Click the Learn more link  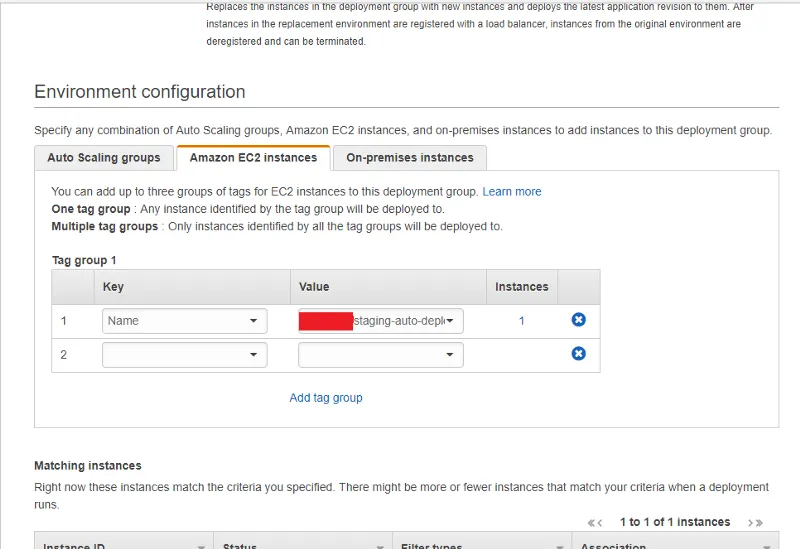512,191
